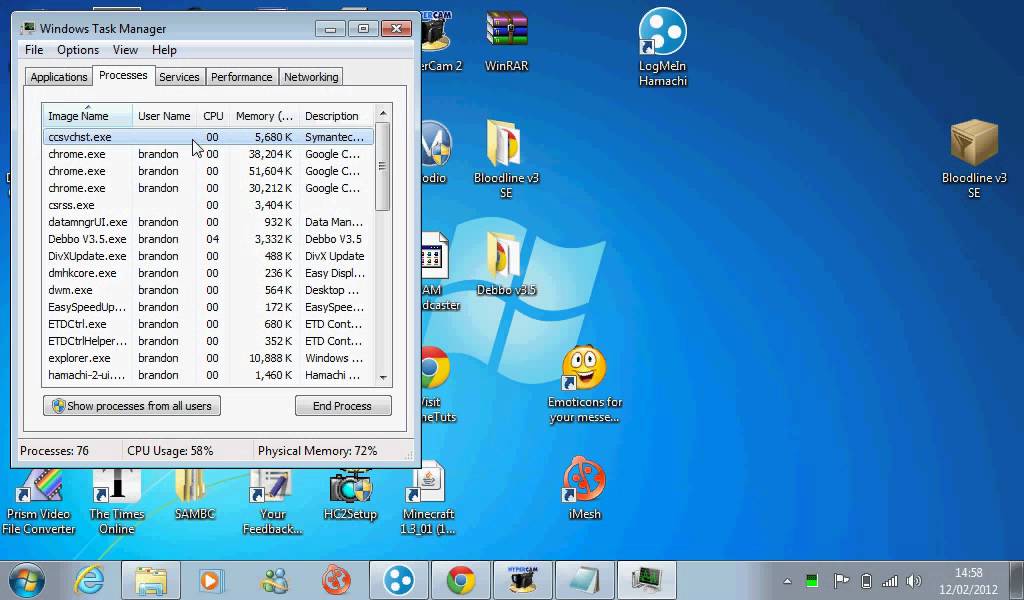
Task: Open the WinRAR desktop shortcut
Action: pos(506,39)
